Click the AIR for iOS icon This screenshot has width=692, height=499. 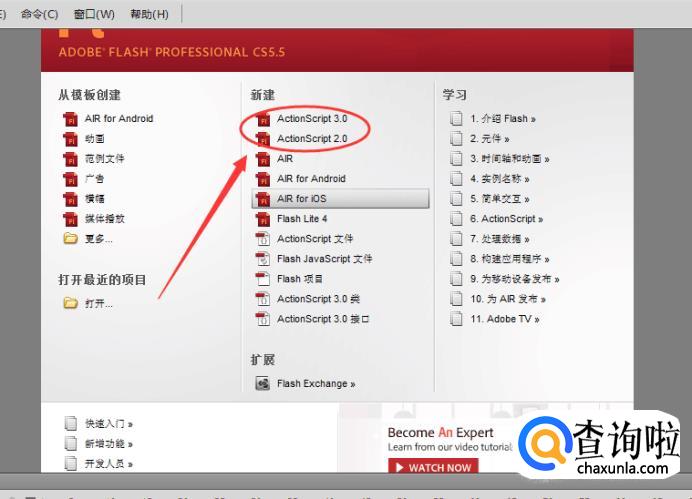pyautogui.click(x=263, y=199)
